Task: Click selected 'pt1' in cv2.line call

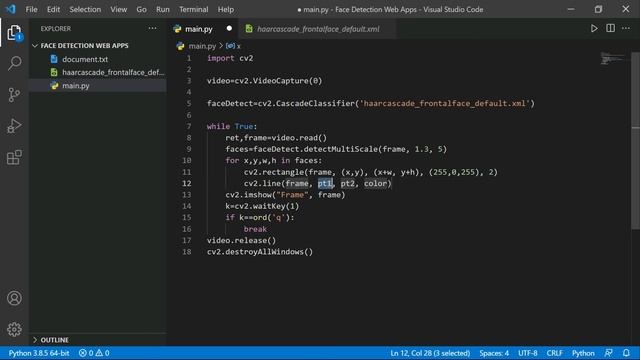Action: [325, 183]
